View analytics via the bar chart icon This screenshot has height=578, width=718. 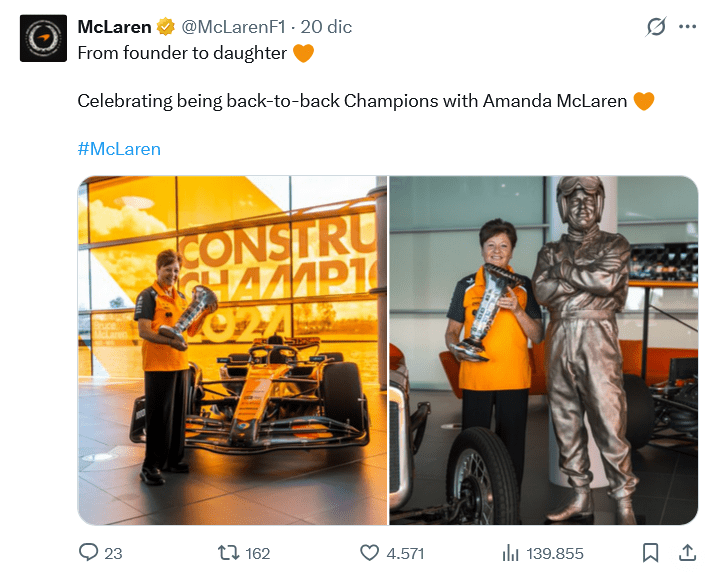(x=511, y=553)
